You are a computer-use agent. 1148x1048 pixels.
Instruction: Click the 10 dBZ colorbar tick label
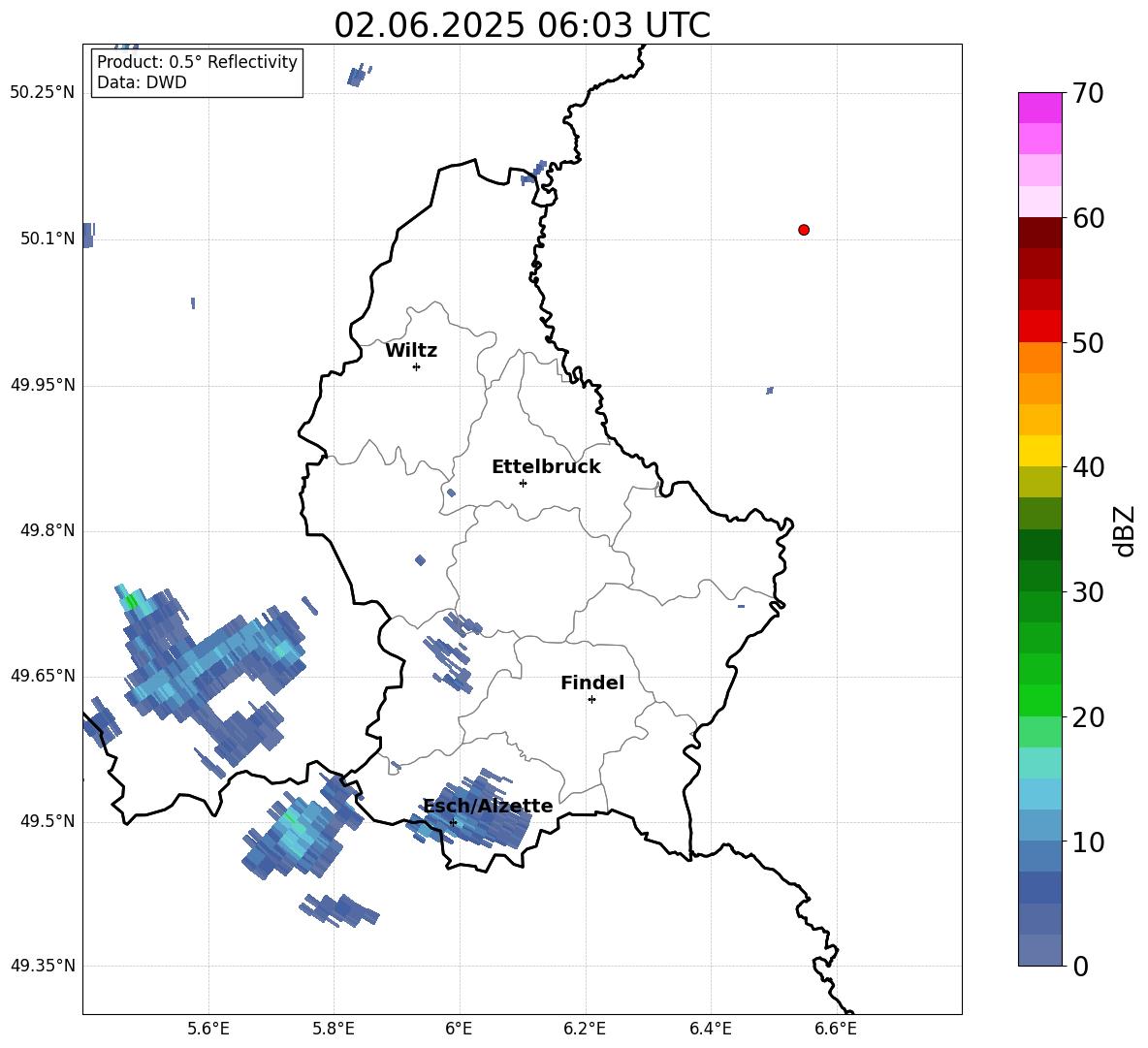tap(1087, 842)
